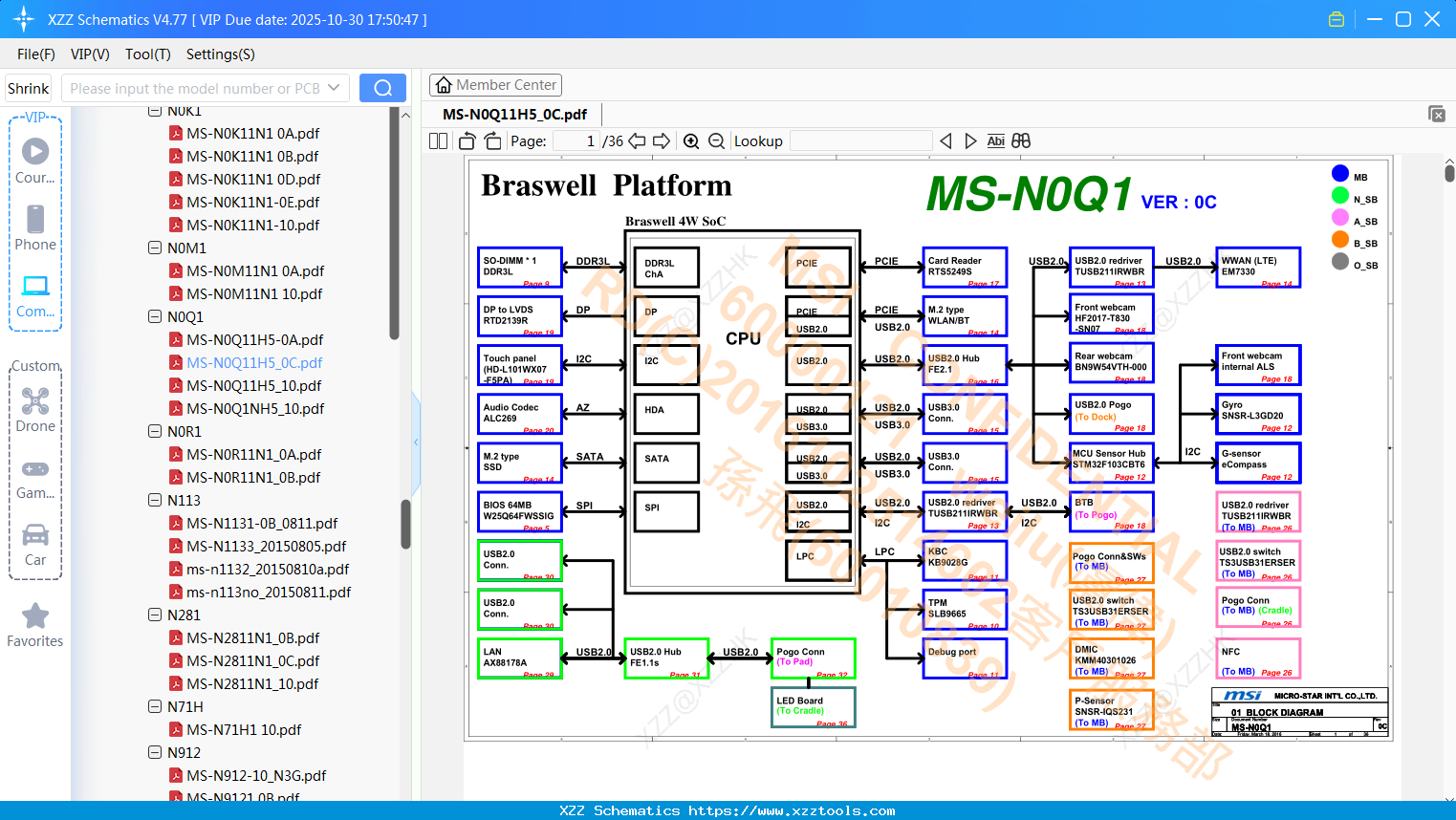This screenshot has height=820, width=1456.
Task: Collapse the N71H folder
Action: coord(155,706)
